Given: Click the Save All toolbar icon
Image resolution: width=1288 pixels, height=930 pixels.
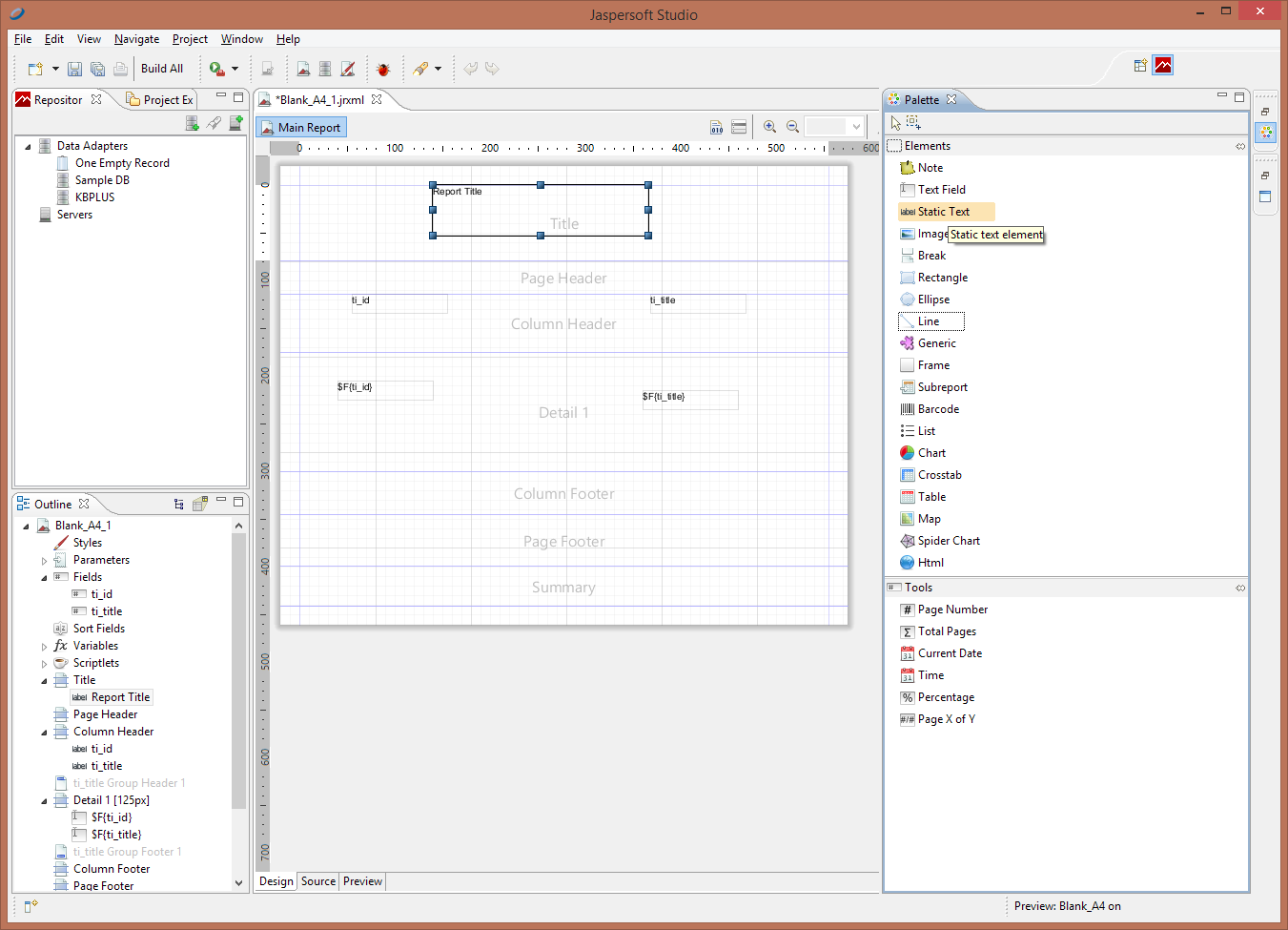Looking at the screenshot, I should pos(97,69).
